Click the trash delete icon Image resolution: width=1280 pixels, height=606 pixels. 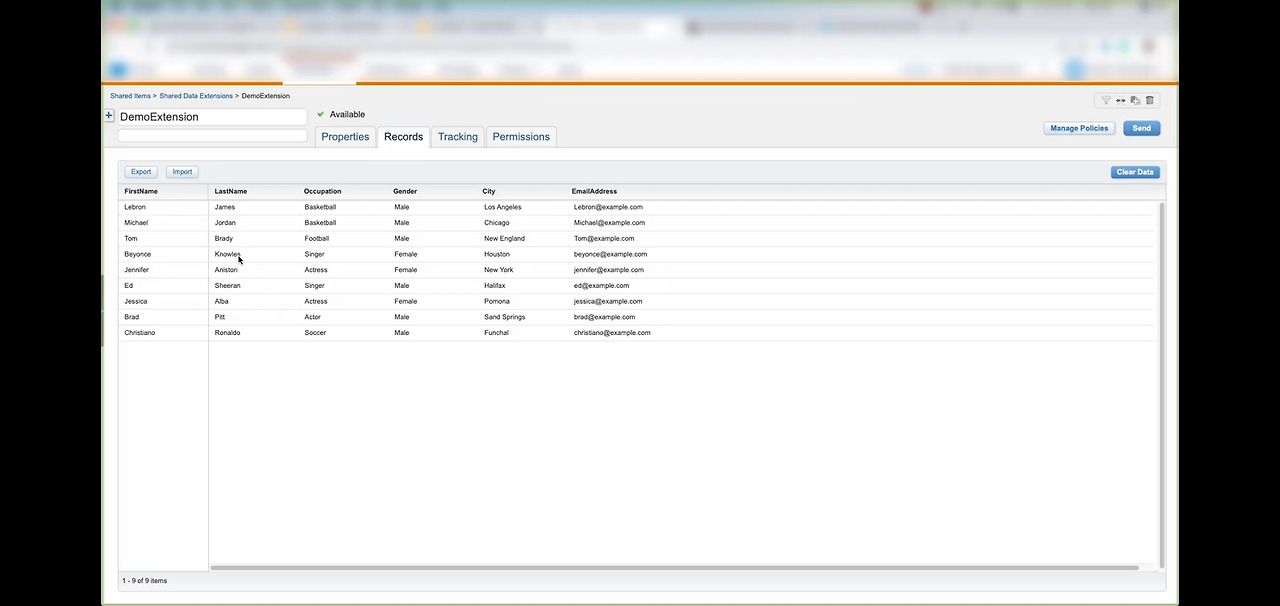(1150, 101)
